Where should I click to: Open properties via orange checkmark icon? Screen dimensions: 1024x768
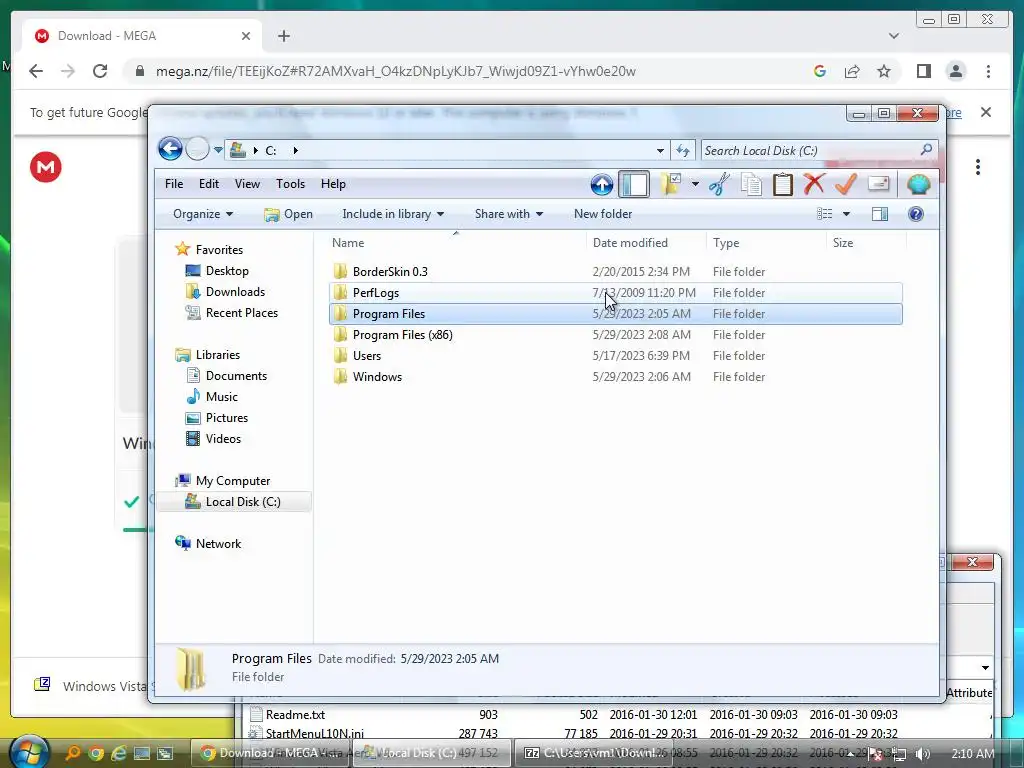[x=846, y=184]
